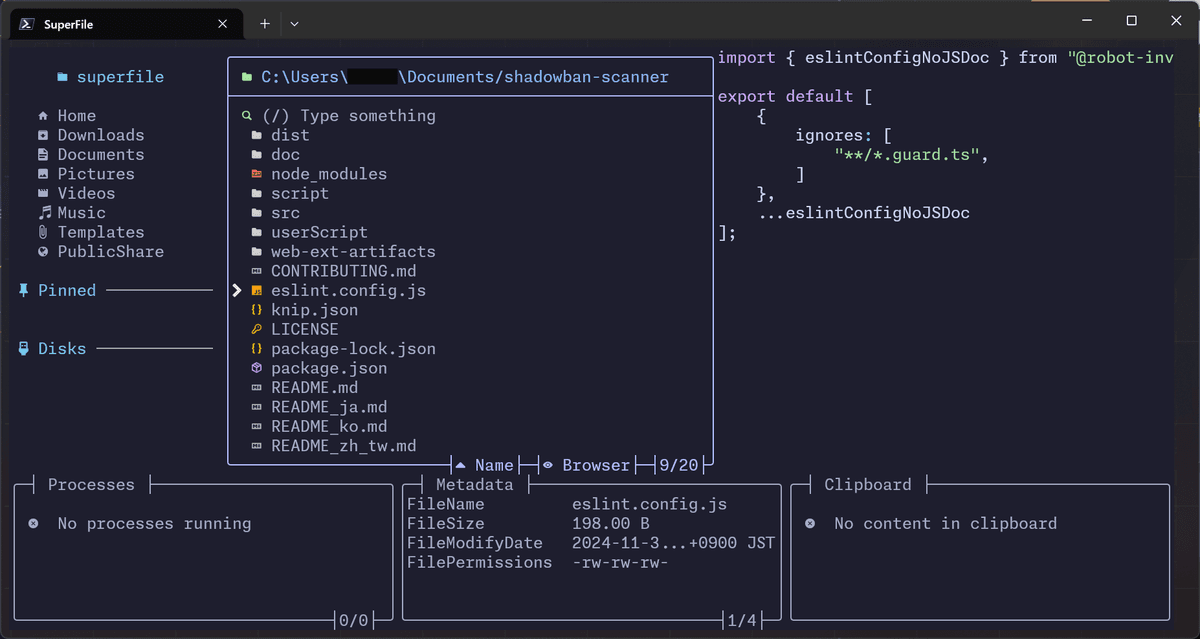
Task: Toggle the Browser eye indicator
Action: (548, 465)
